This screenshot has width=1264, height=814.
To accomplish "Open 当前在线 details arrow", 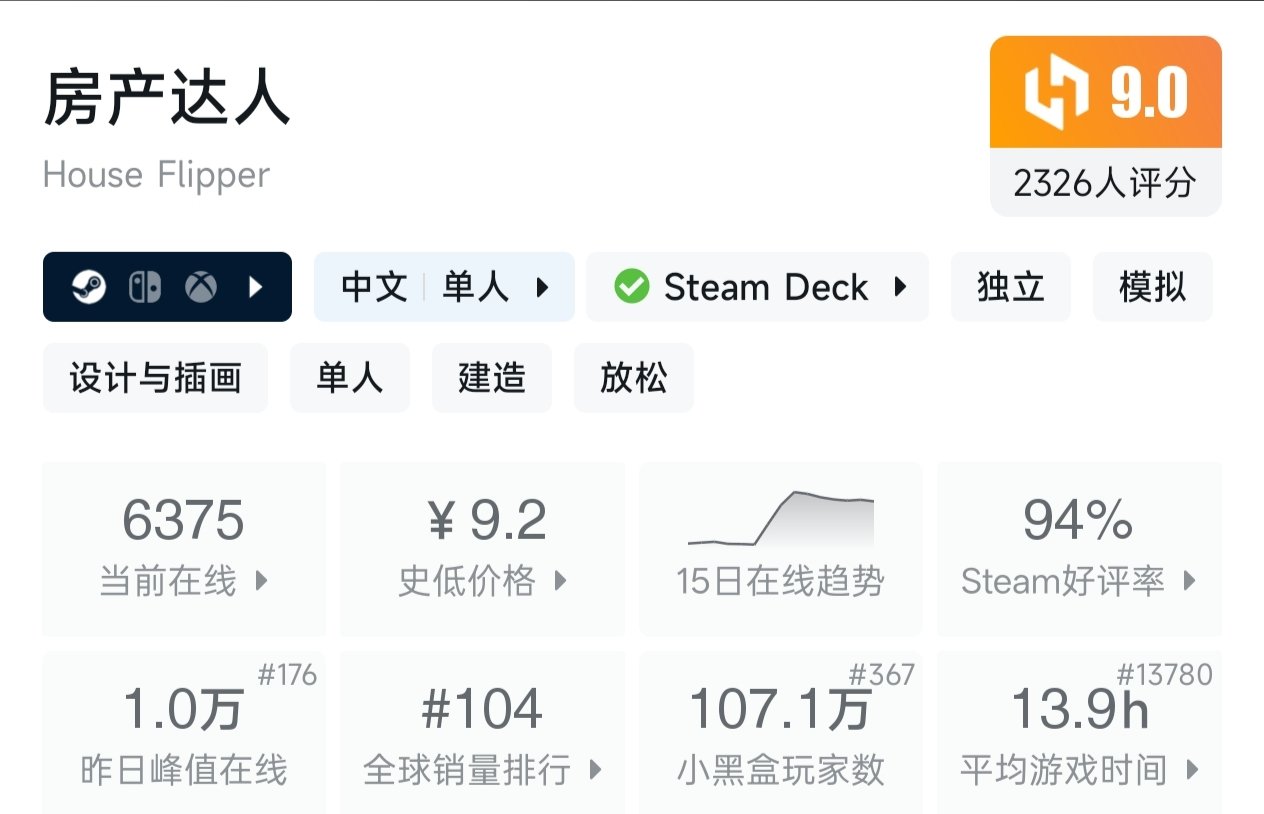I will pos(262,580).
